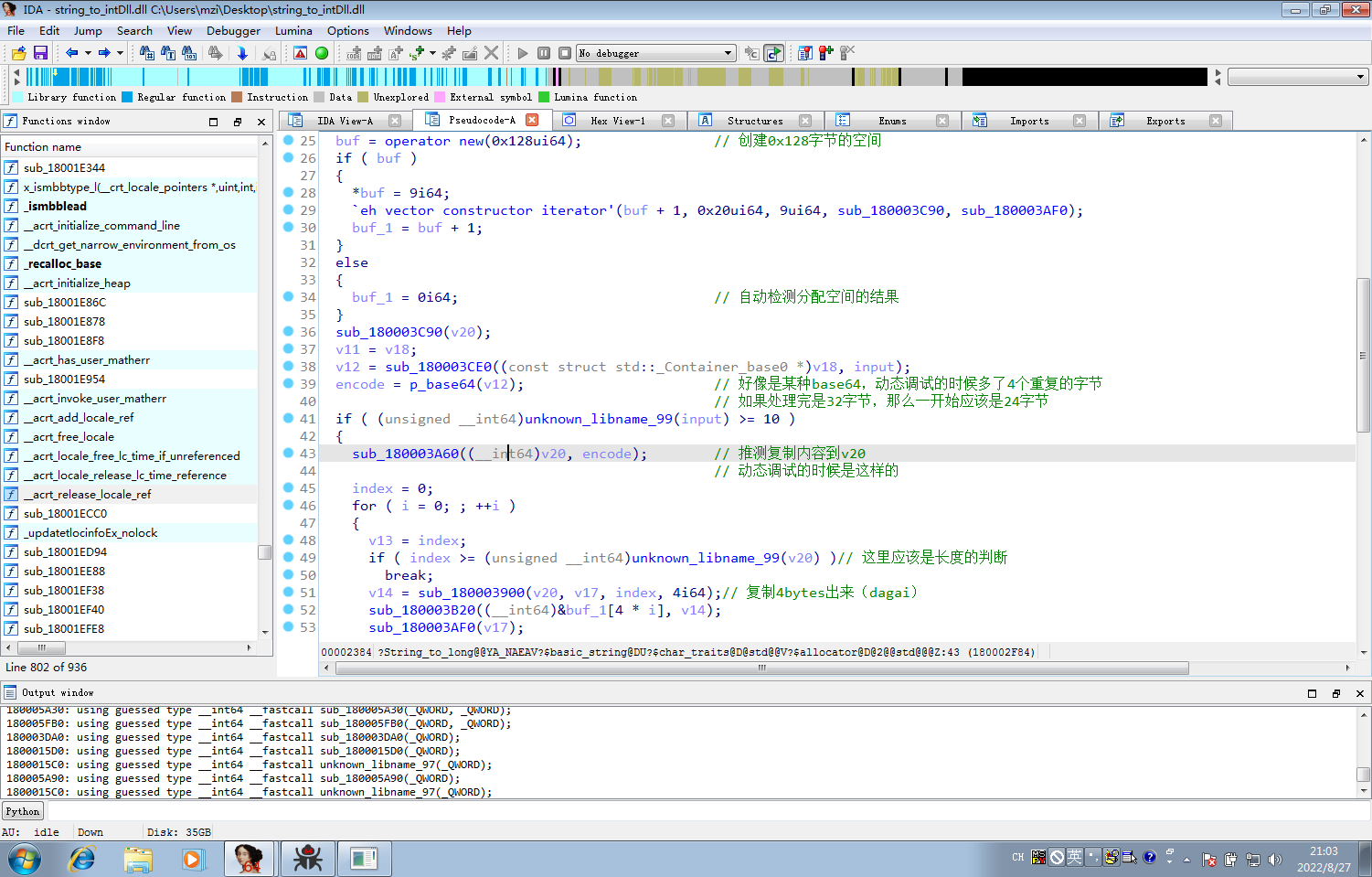Click the breakpoint list toolbar icon

tap(805, 53)
